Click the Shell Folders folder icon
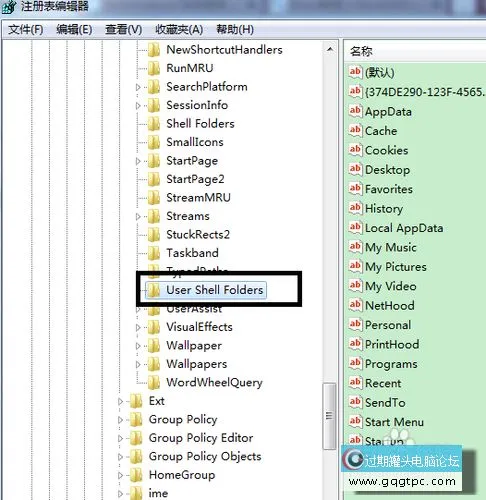Viewport: 486px width, 500px height. click(154, 124)
